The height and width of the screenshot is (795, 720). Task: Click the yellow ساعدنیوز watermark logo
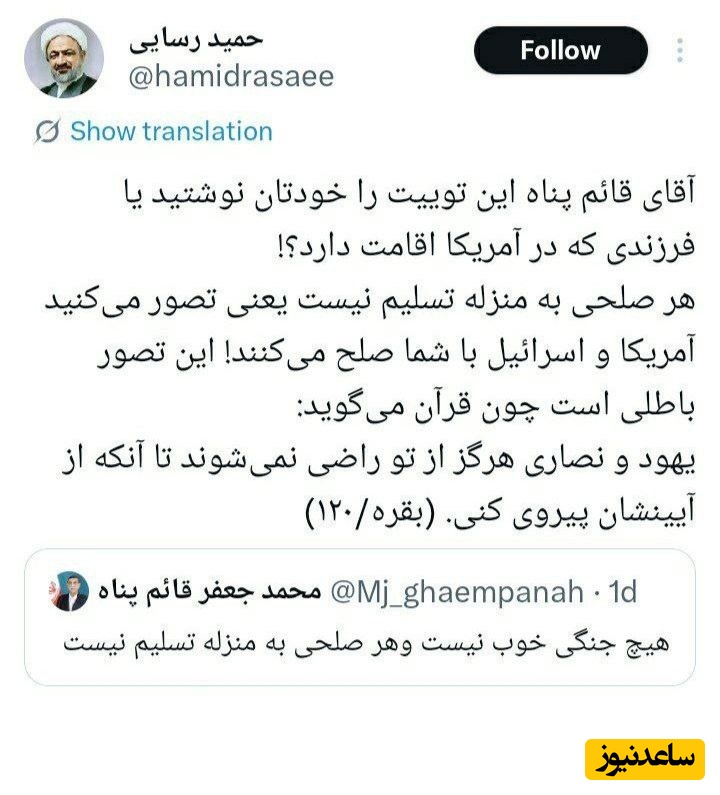[644, 758]
